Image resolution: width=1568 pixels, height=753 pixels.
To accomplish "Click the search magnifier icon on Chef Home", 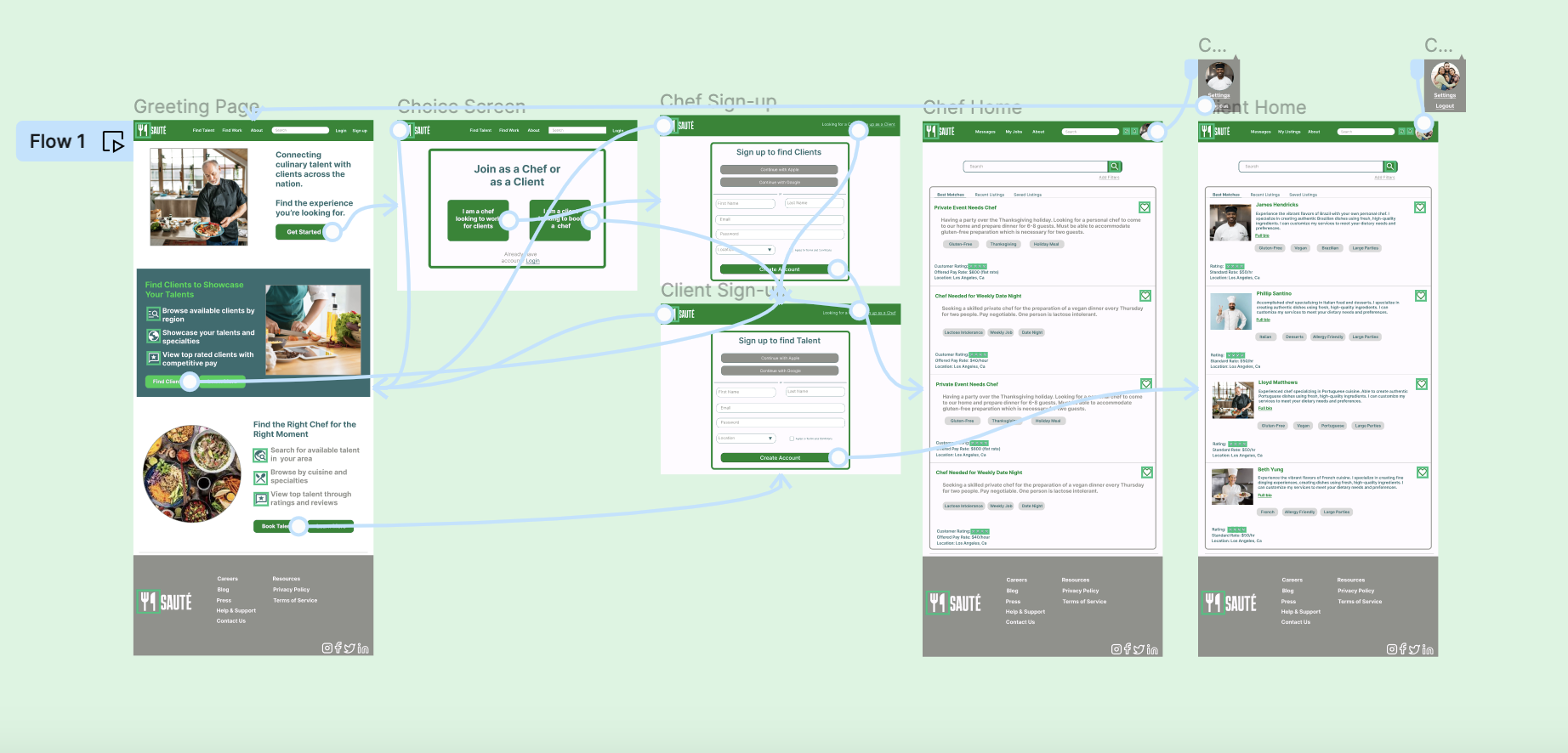I will tap(1115, 167).
